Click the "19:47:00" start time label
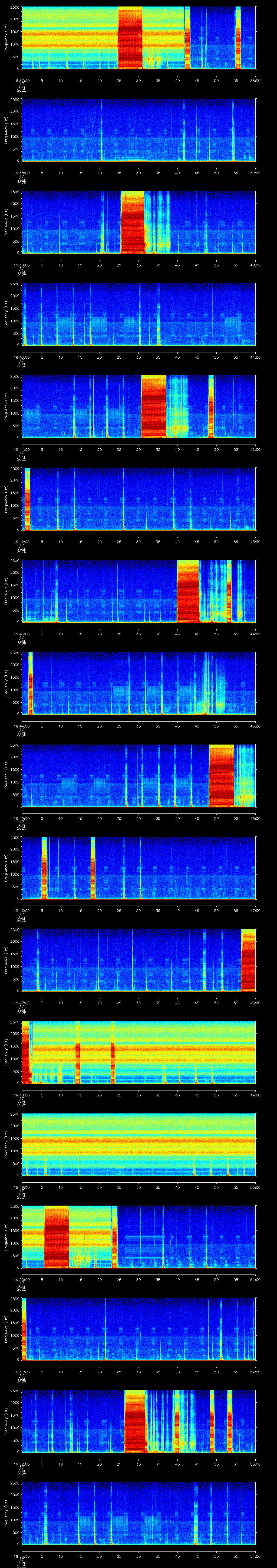Image resolution: width=277 pixels, height=1568 pixels. [x=21, y=1003]
